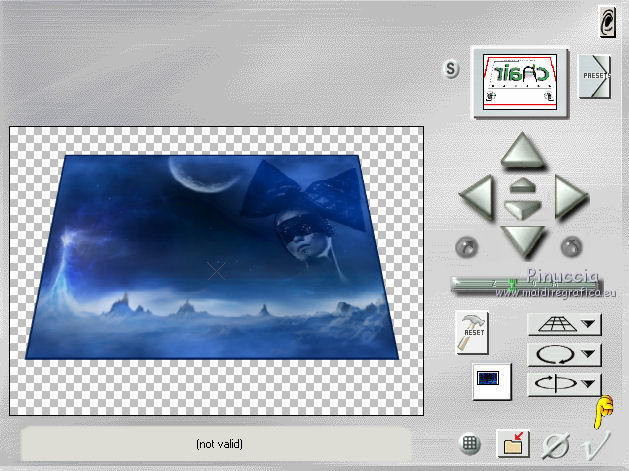Rotate clockwise with right round button
The width and height of the screenshot is (629, 471).
point(571,247)
